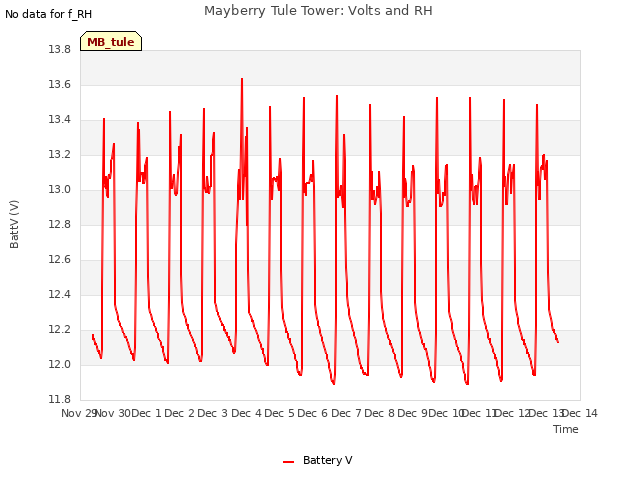The width and height of the screenshot is (640, 480).
Task: Click the 13.2 y-axis tick label
Action: 60,155
